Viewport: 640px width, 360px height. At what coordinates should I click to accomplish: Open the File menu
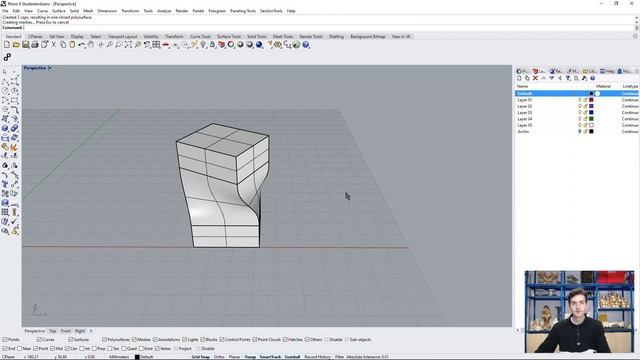(5, 11)
